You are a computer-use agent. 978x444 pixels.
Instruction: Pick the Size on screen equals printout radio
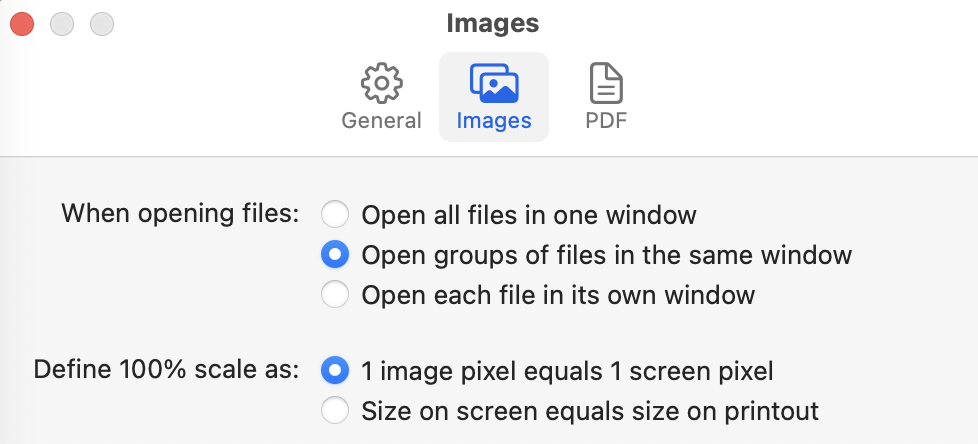335,410
